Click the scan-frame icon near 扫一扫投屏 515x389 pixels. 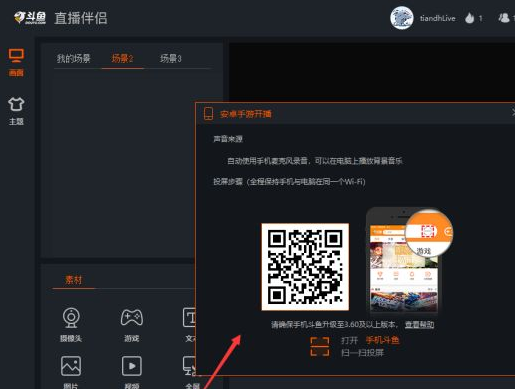point(320,346)
